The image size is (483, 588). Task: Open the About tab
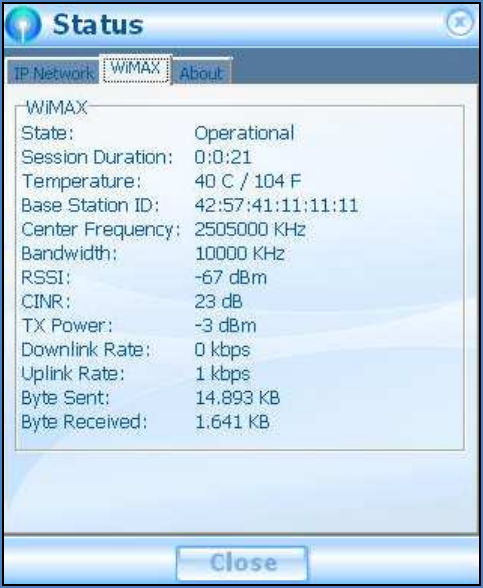pos(201,73)
